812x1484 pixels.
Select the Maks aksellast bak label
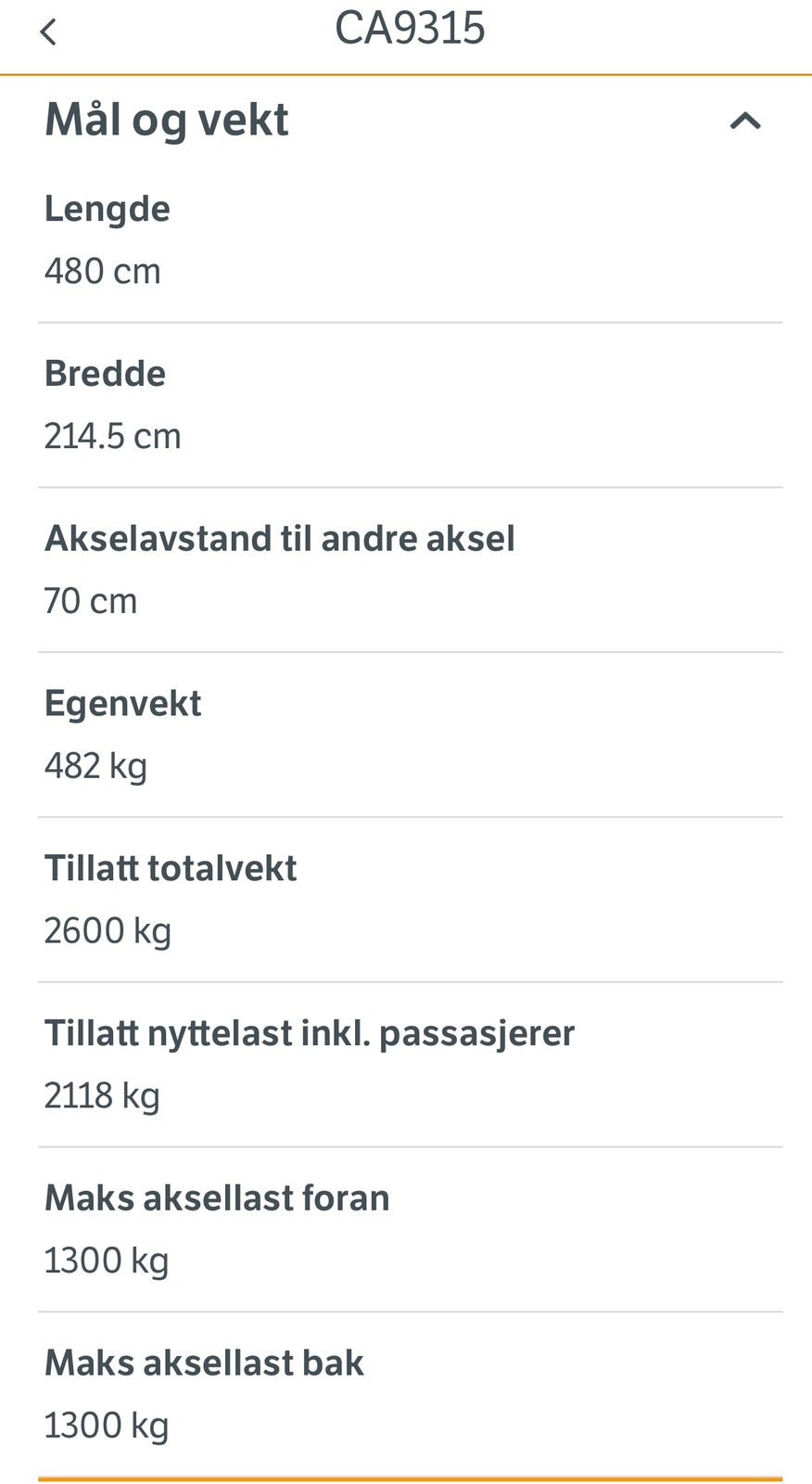point(205,1363)
